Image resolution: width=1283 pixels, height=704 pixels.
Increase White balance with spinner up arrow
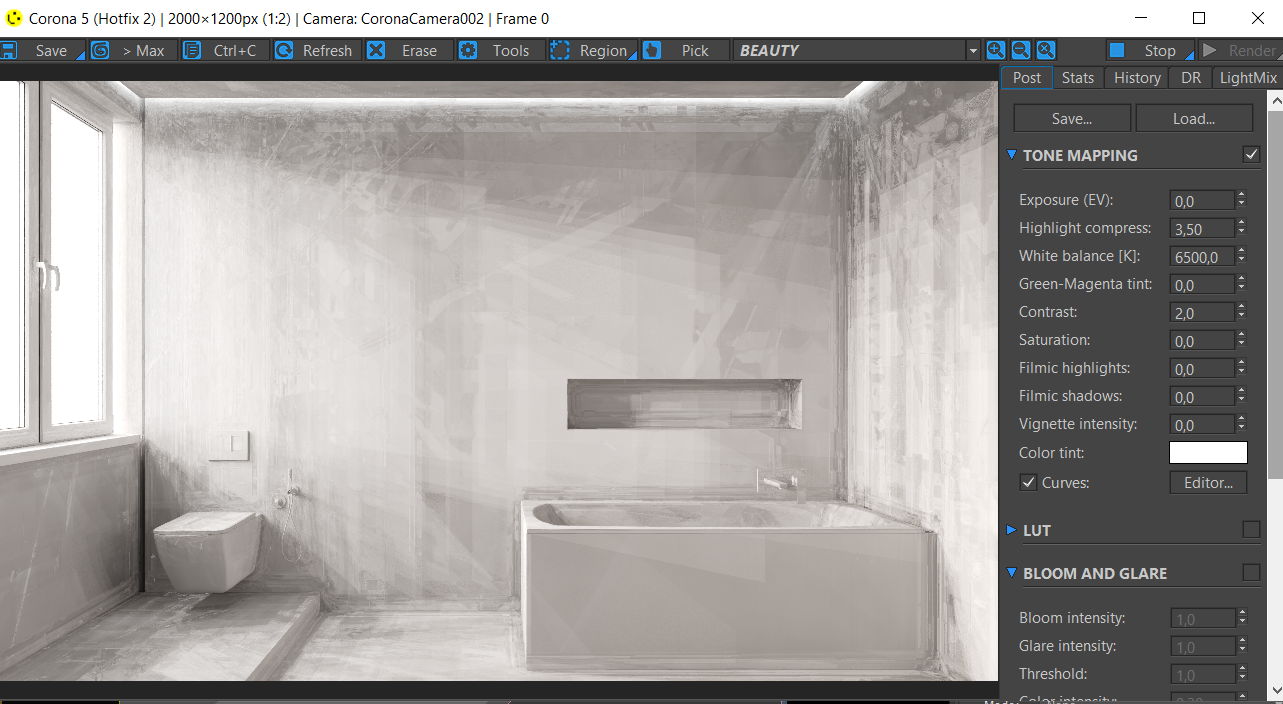1241,251
